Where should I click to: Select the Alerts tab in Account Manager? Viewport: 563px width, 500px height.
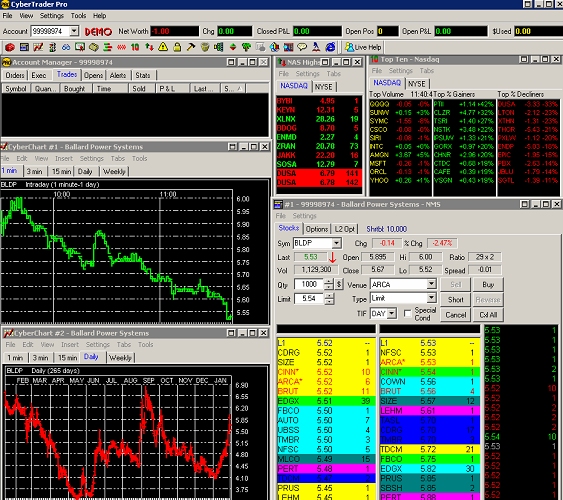point(118,75)
